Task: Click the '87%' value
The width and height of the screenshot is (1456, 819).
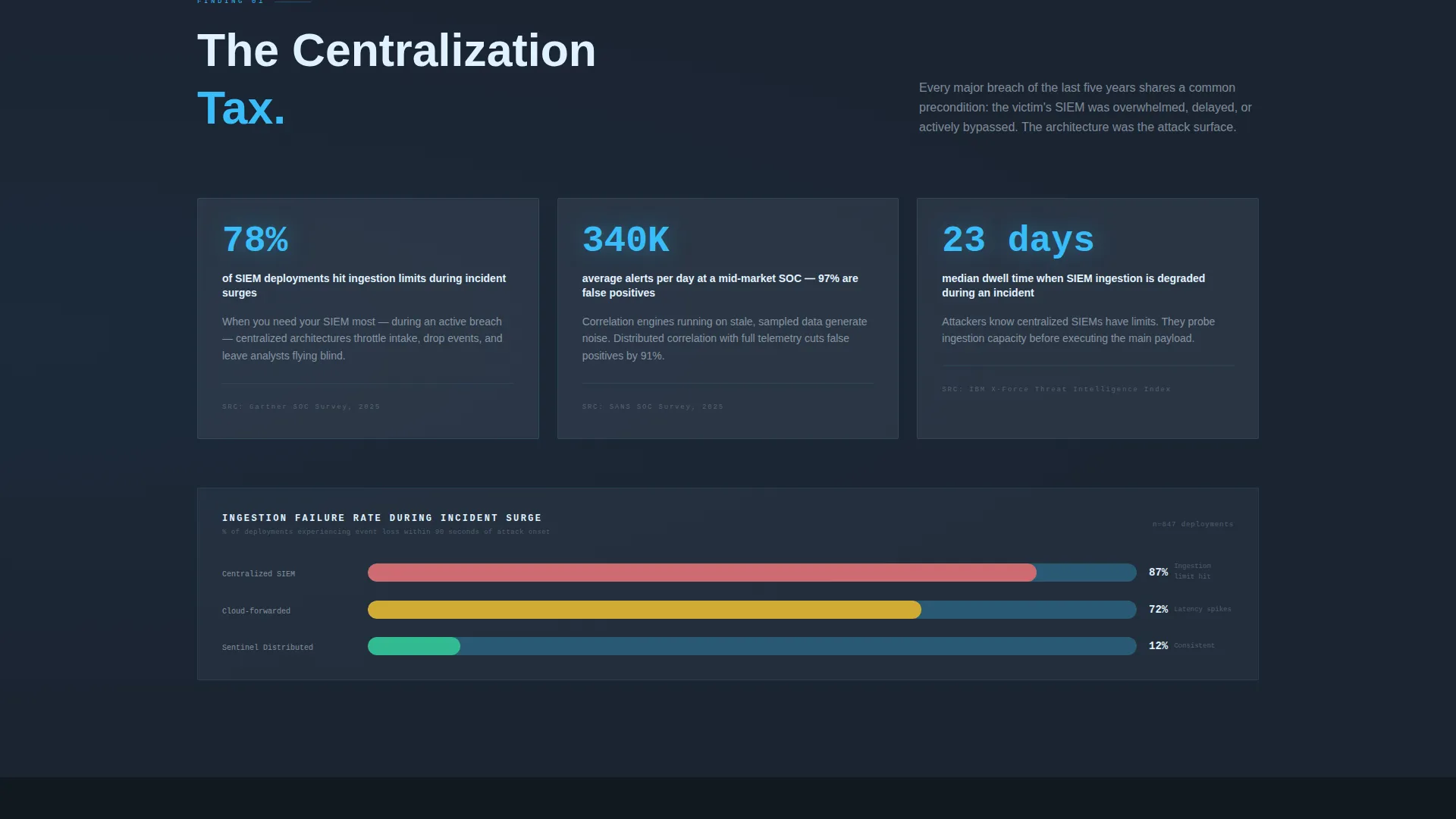Action: (x=1158, y=573)
